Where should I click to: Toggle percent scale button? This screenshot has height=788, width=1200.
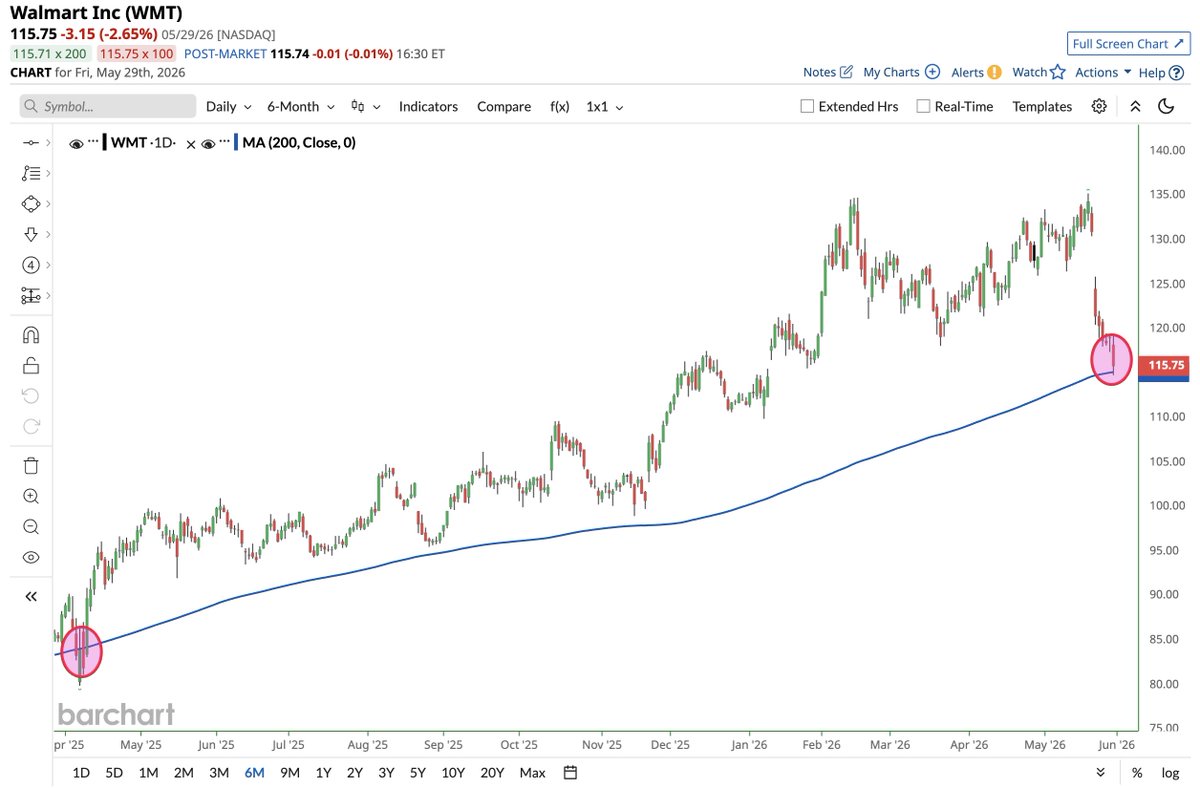click(1137, 772)
